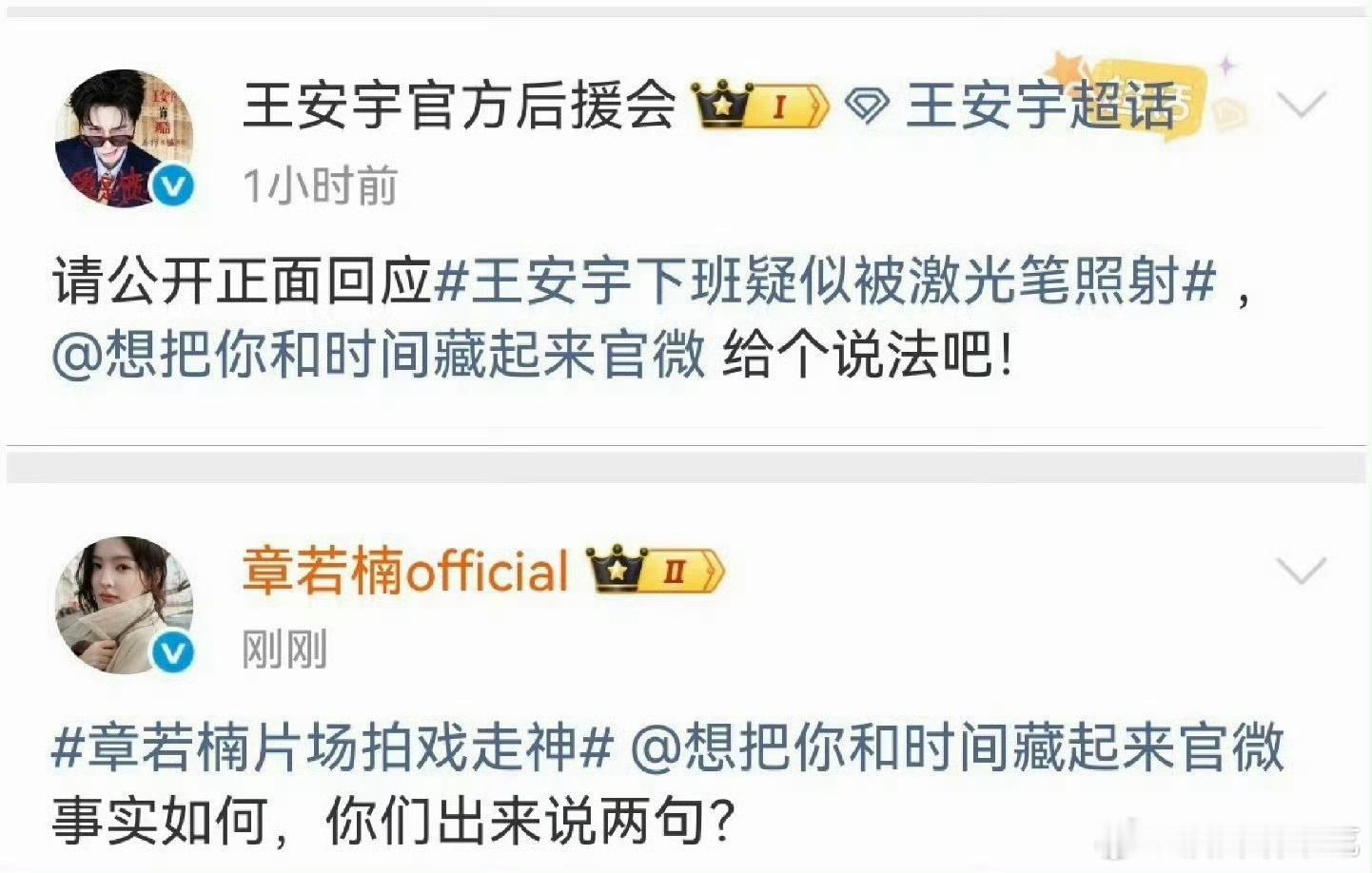The width and height of the screenshot is (1372, 873).
Task: Open @想把你和时间藏起来官微 mention in second post
Action: 957,747
